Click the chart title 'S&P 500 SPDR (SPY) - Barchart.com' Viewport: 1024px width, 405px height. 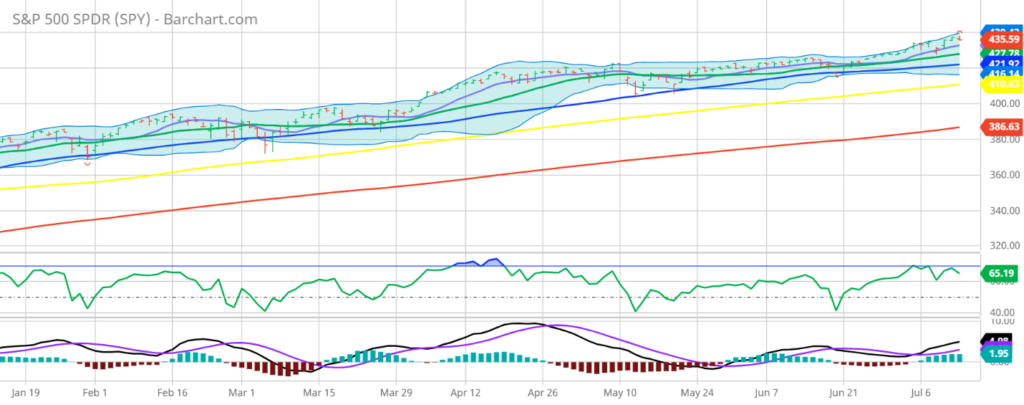pos(136,19)
